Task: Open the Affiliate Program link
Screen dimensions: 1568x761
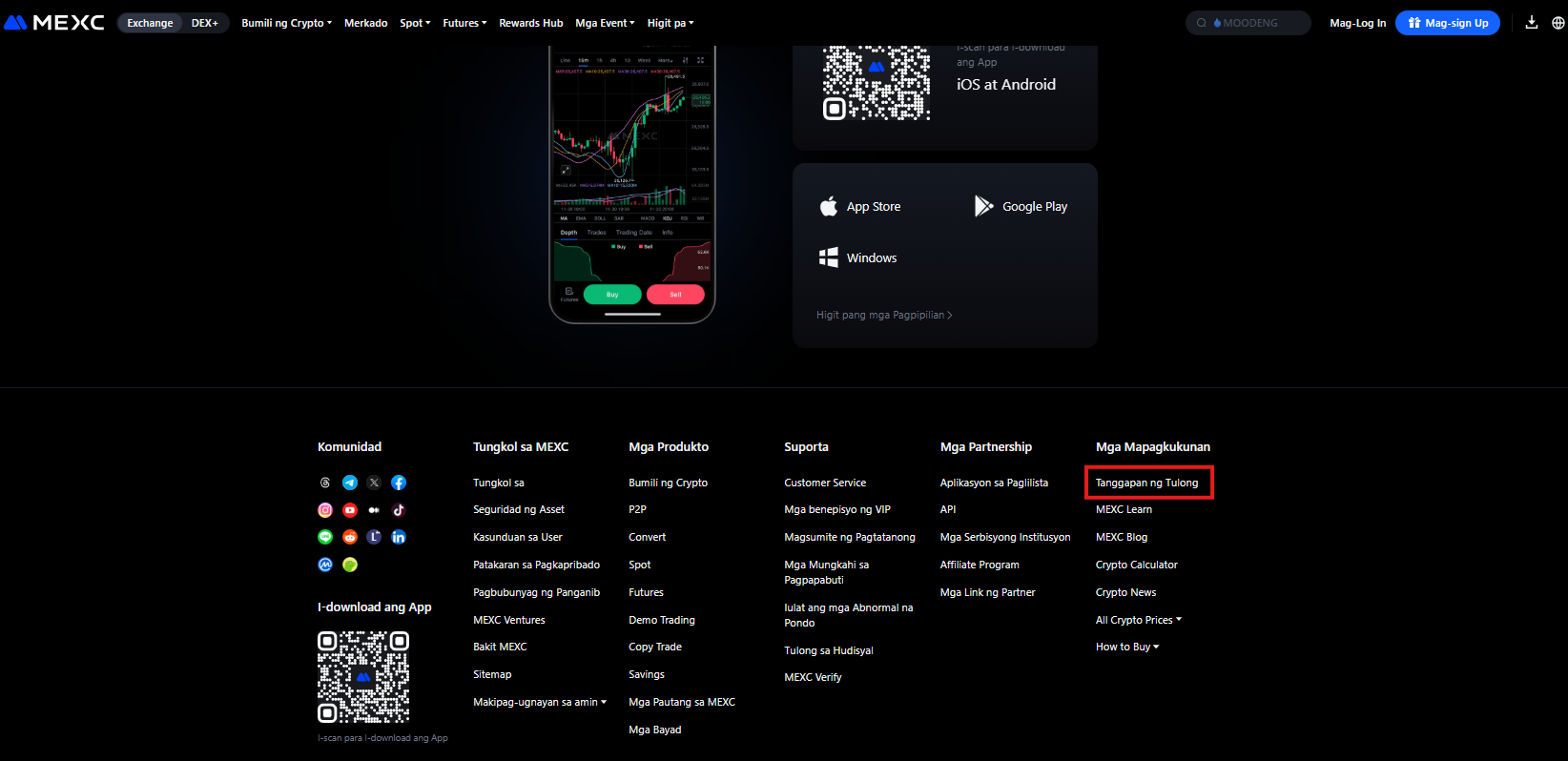Action: point(980,565)
